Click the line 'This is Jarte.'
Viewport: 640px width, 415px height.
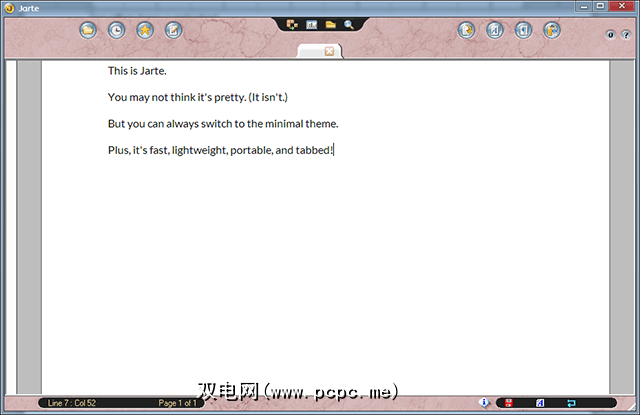click(137, 71)
